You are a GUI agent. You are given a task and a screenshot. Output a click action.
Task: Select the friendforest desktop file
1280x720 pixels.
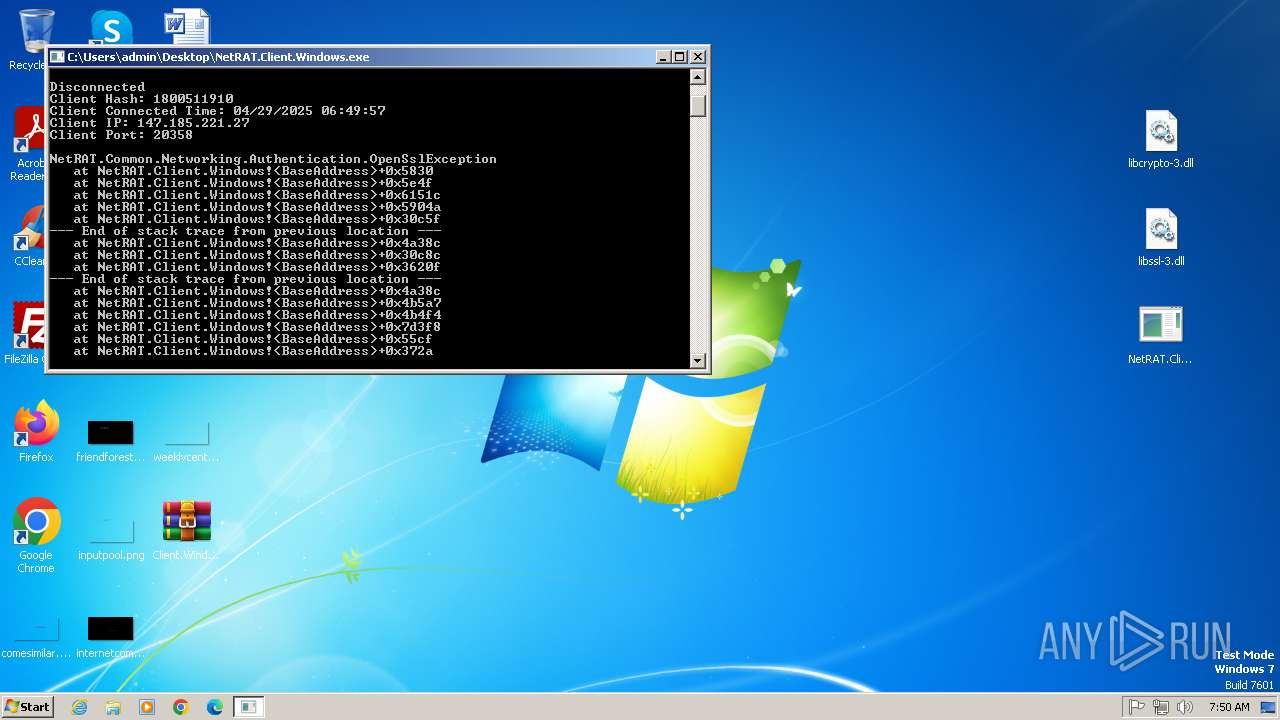(x=110, y=442)
